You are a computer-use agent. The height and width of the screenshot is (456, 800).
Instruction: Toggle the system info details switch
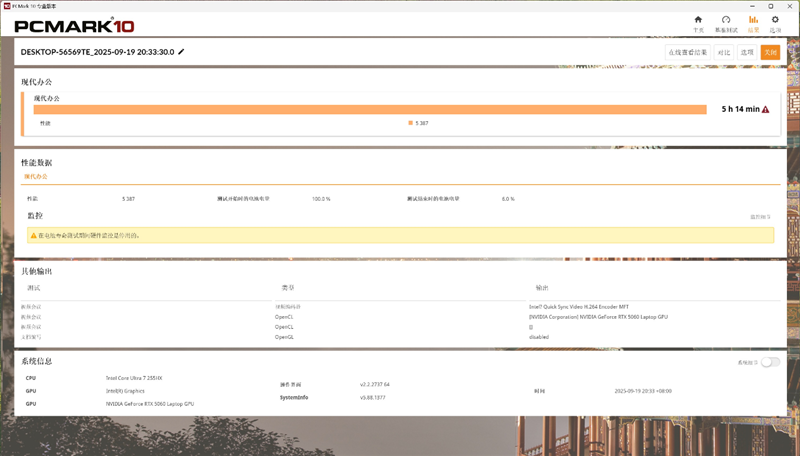769,362
